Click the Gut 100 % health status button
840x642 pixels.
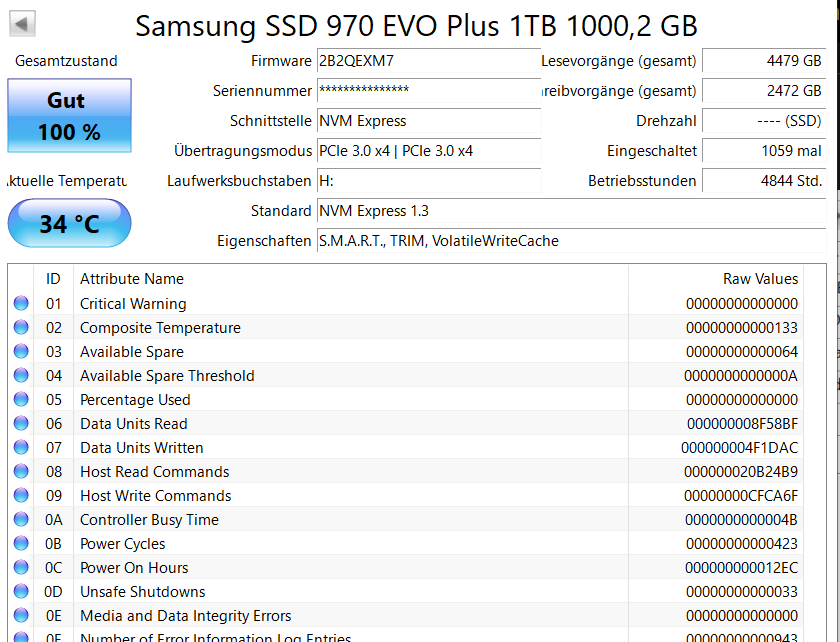[69, 116]
